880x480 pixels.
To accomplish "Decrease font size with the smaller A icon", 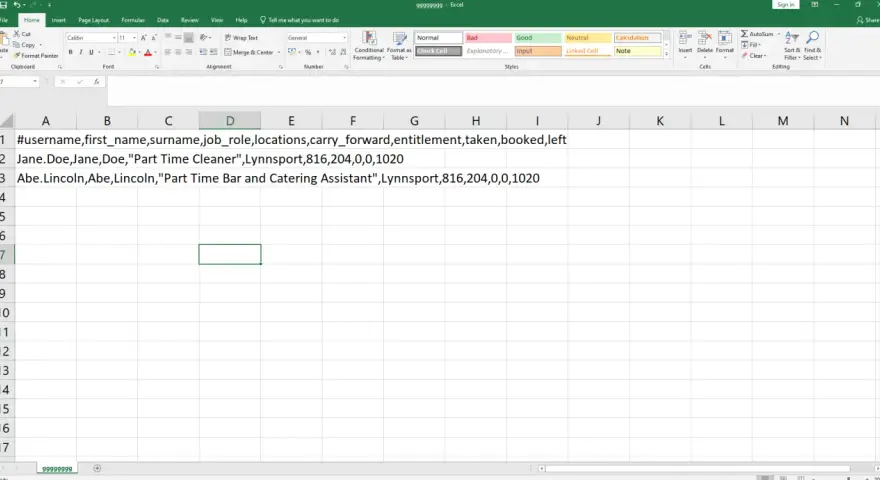I will 154,38.
